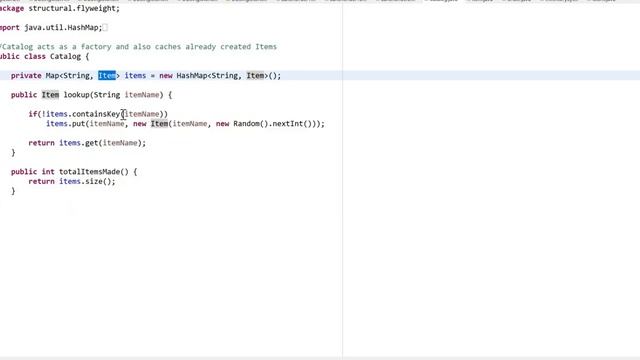Click the nextInt method call
Image resolution: width=640 pixels, height=360 pixels.
[x=287, y=124]
